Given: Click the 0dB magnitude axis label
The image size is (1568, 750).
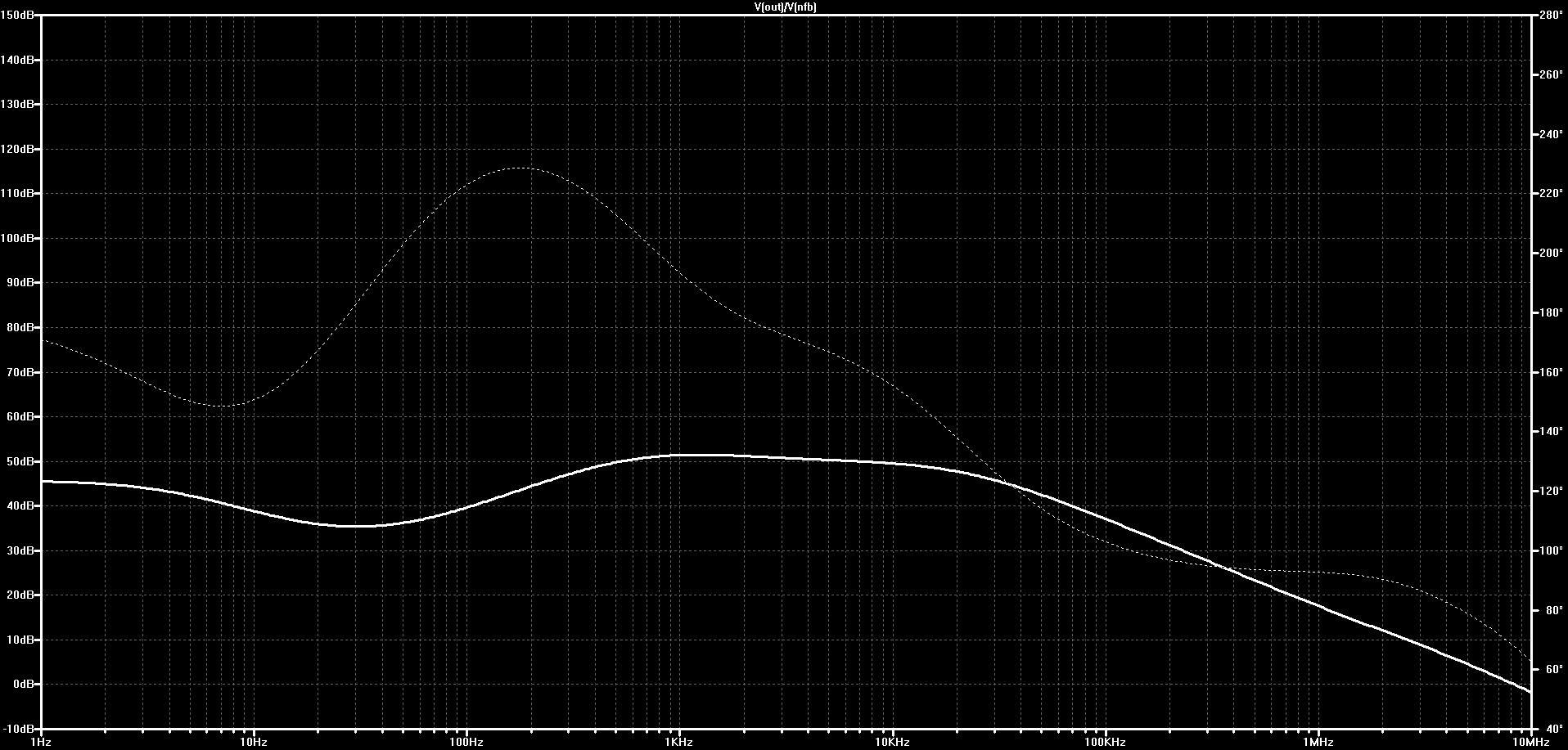Looking at the screenshot, I should pyautogui.click(x=22, y=684).
